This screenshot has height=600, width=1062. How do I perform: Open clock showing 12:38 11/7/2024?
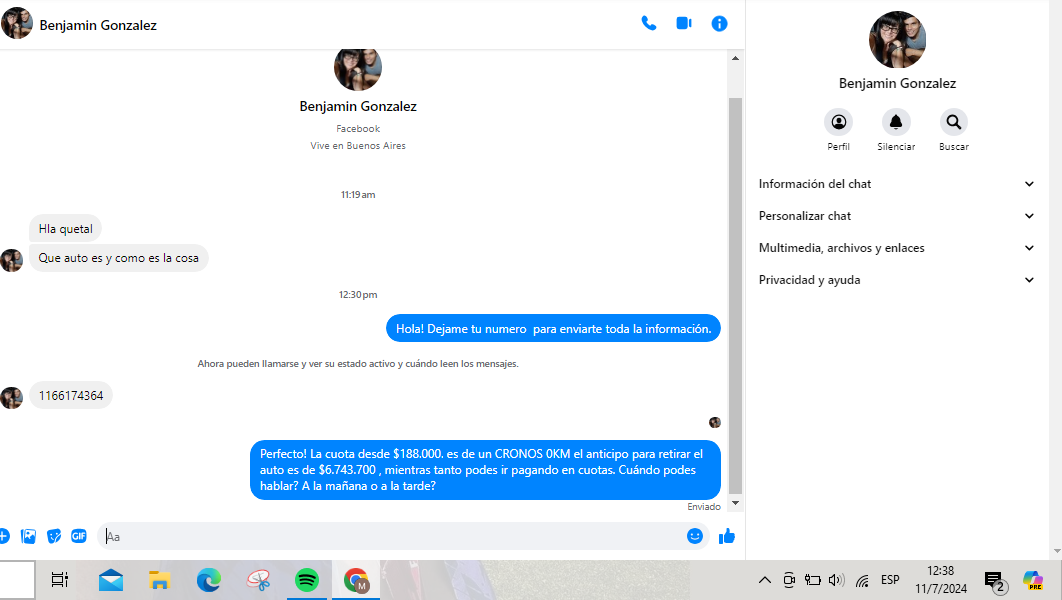pos(941,580)
